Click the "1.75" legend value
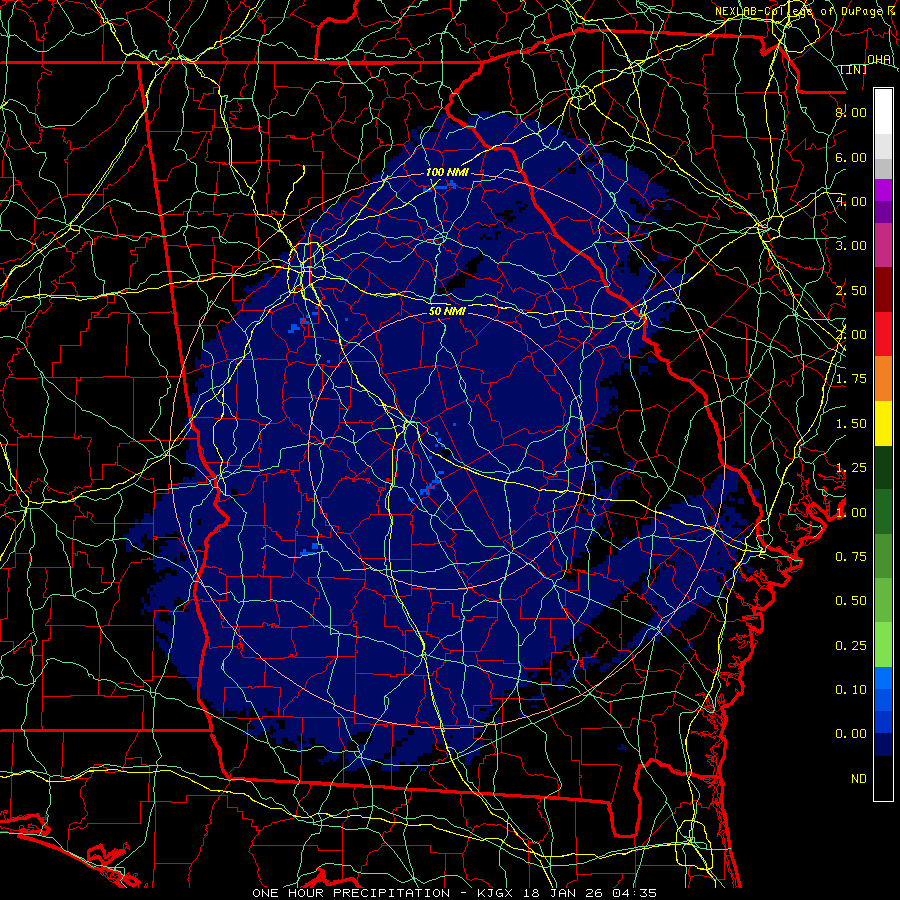 [851, 379]
